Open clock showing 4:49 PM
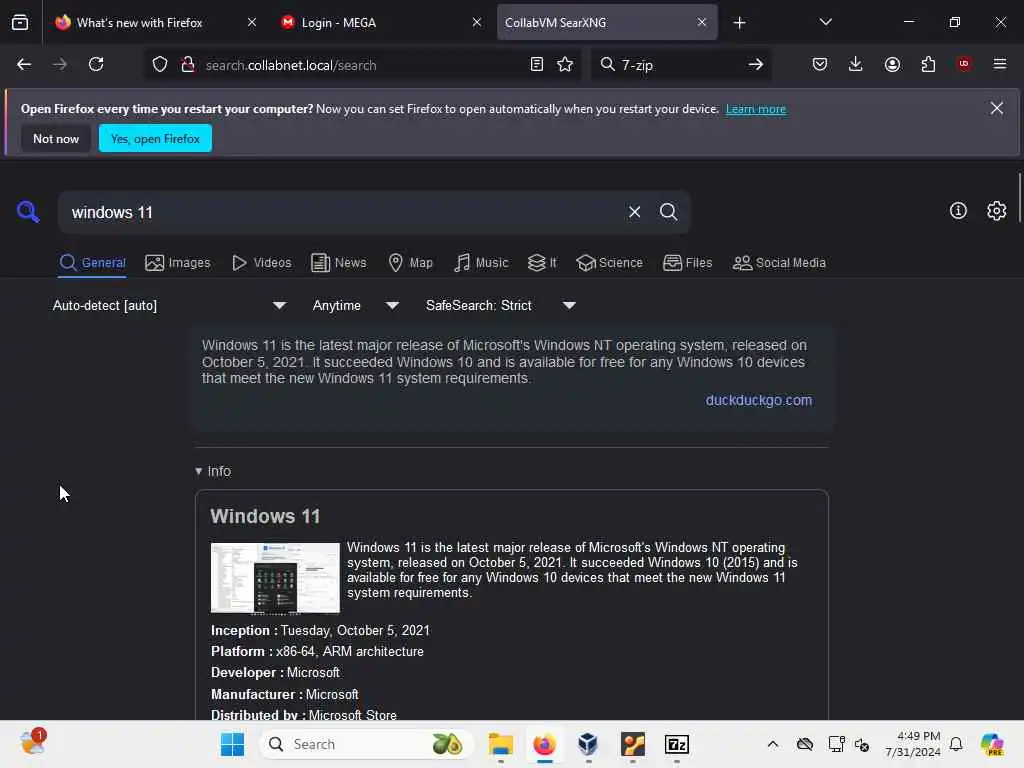 tap(912, 744)
